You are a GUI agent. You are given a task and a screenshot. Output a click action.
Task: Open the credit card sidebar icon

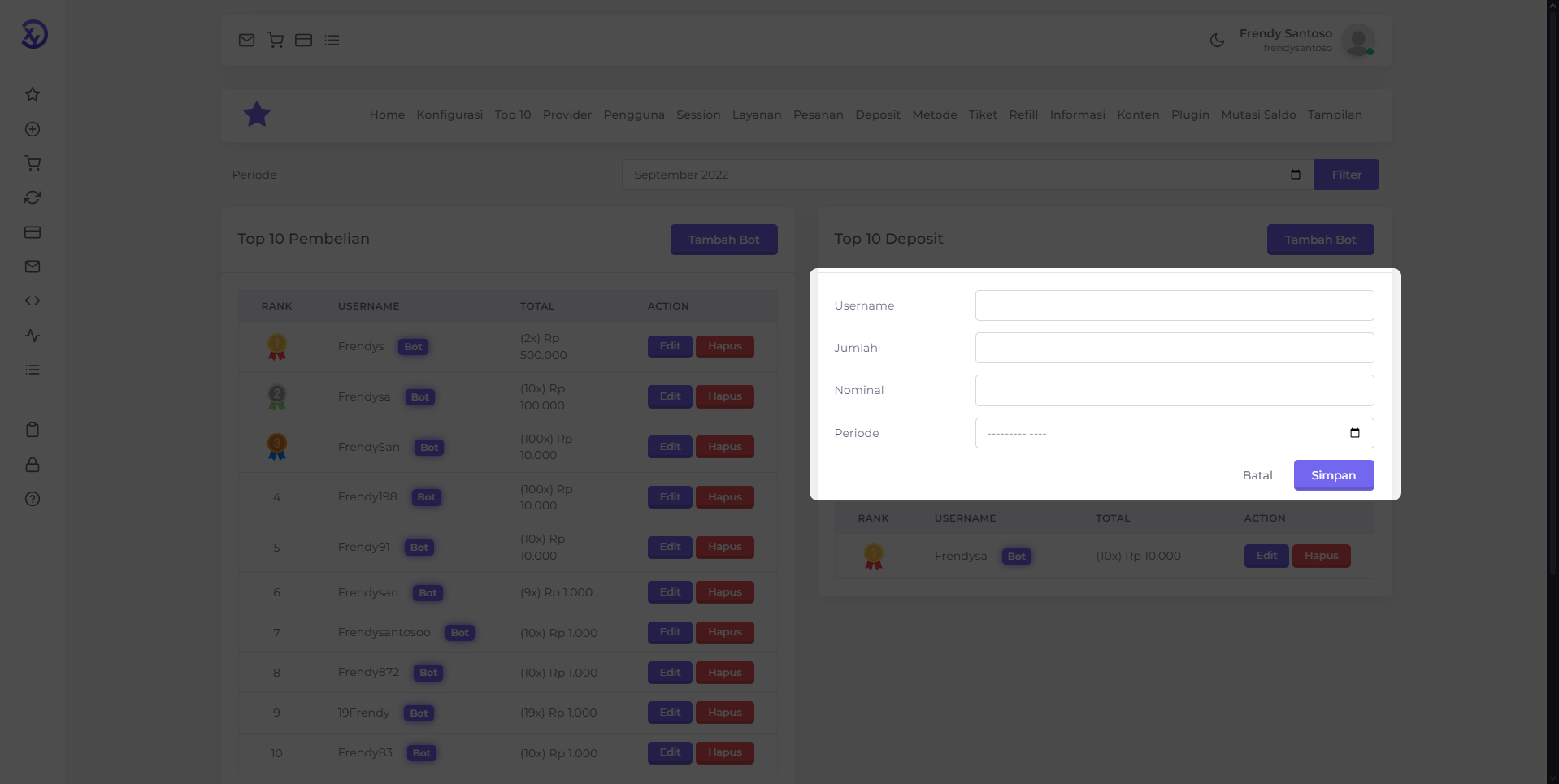(x=33, y=232)
